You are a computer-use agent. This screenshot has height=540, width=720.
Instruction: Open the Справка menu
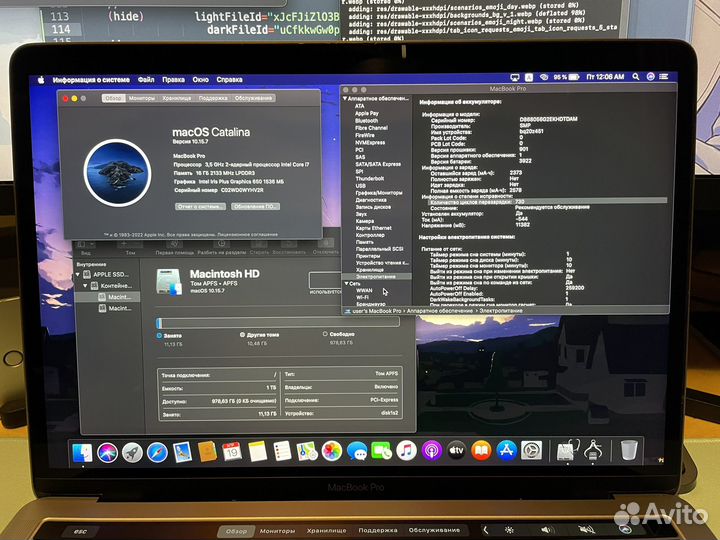pos(230,79)
